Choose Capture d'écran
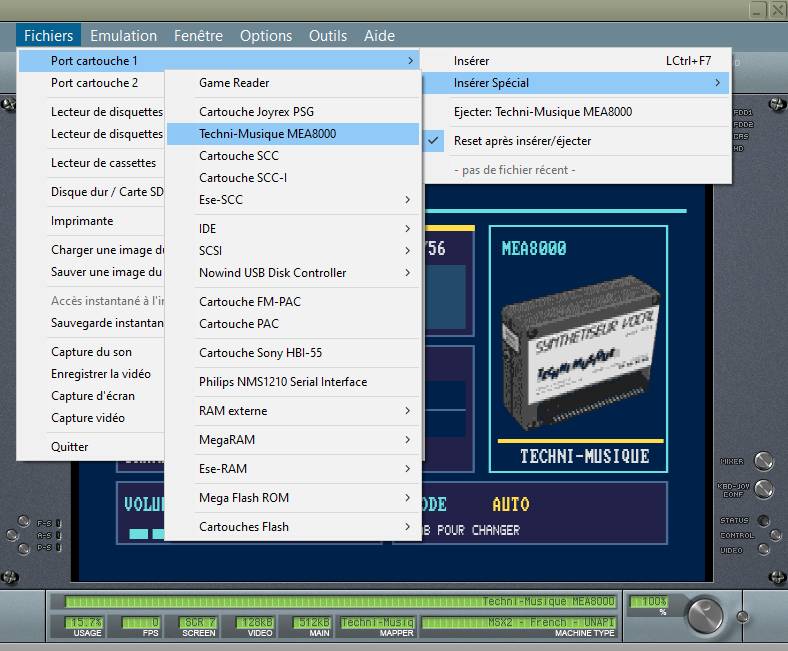788x651 pixels. [x=91, y=396]
